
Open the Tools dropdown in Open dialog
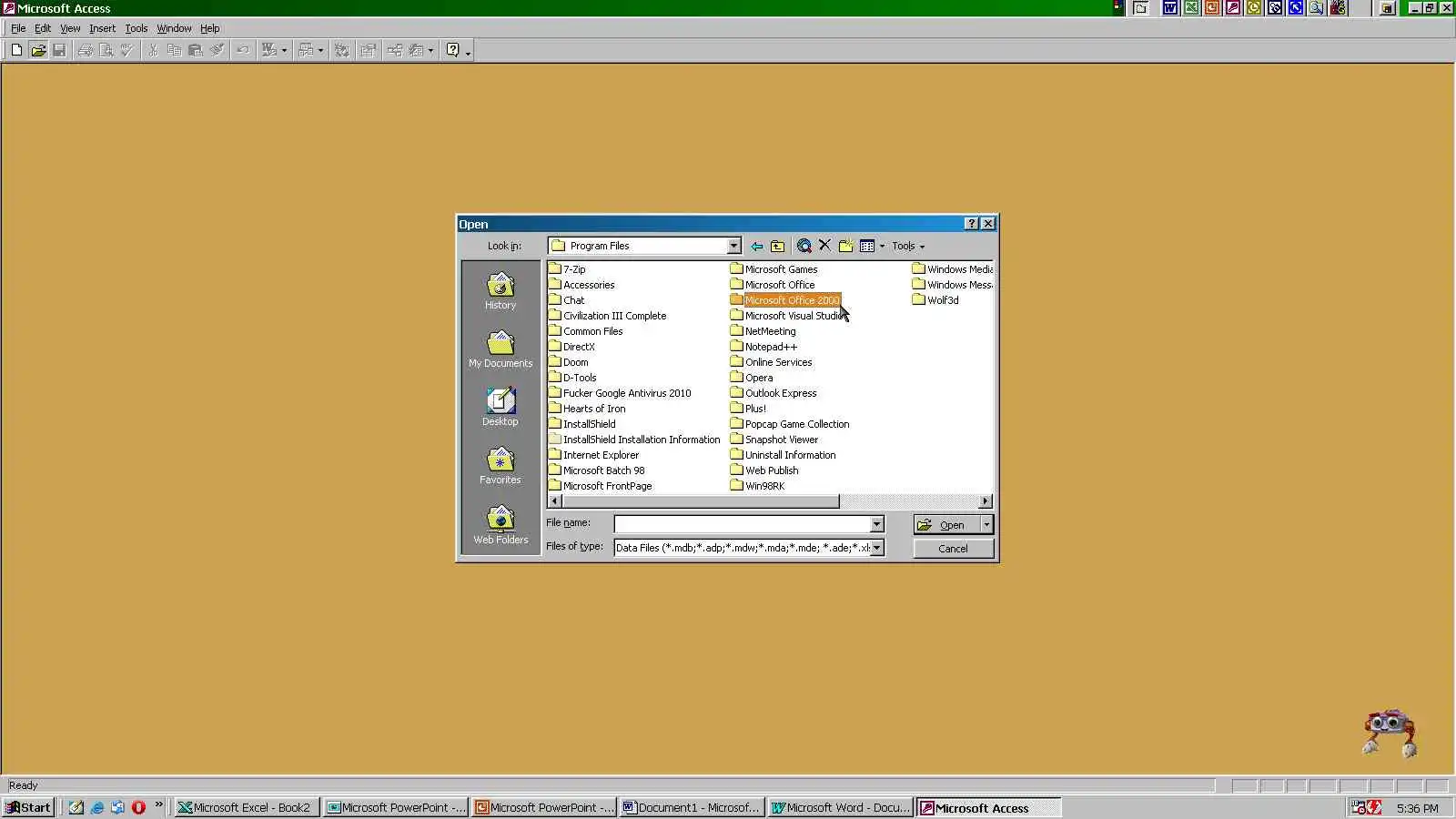tap(907, 246)
